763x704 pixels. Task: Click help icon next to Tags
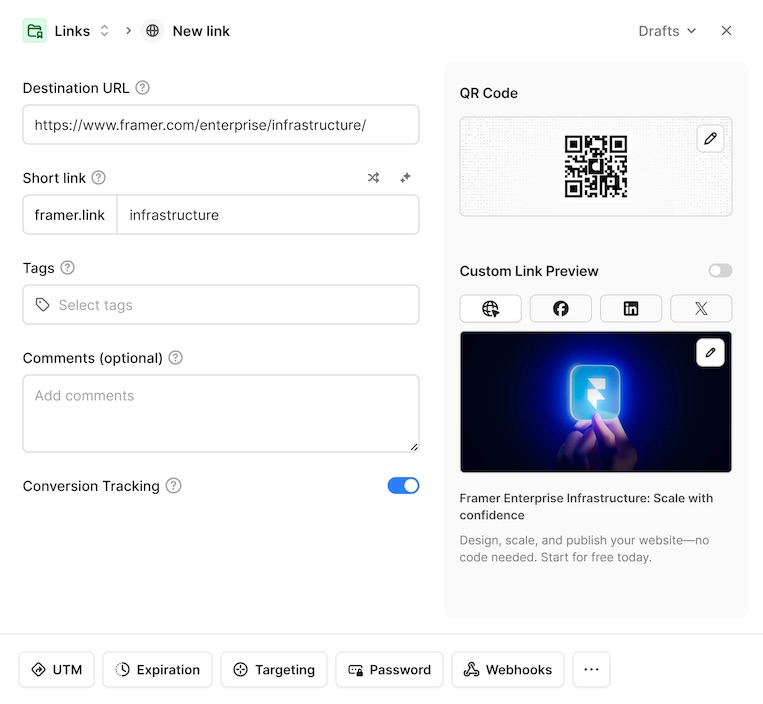(68, 268)
